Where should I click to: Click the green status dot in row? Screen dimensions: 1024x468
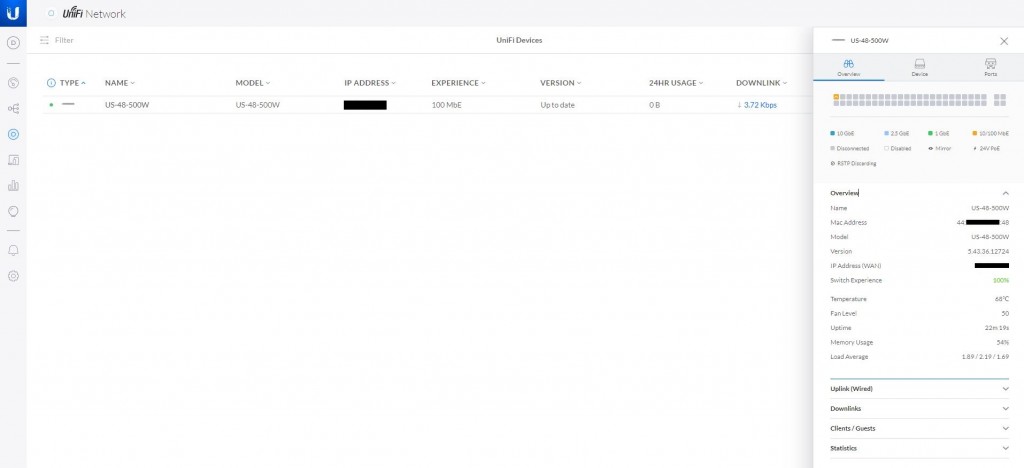point(51,105)
